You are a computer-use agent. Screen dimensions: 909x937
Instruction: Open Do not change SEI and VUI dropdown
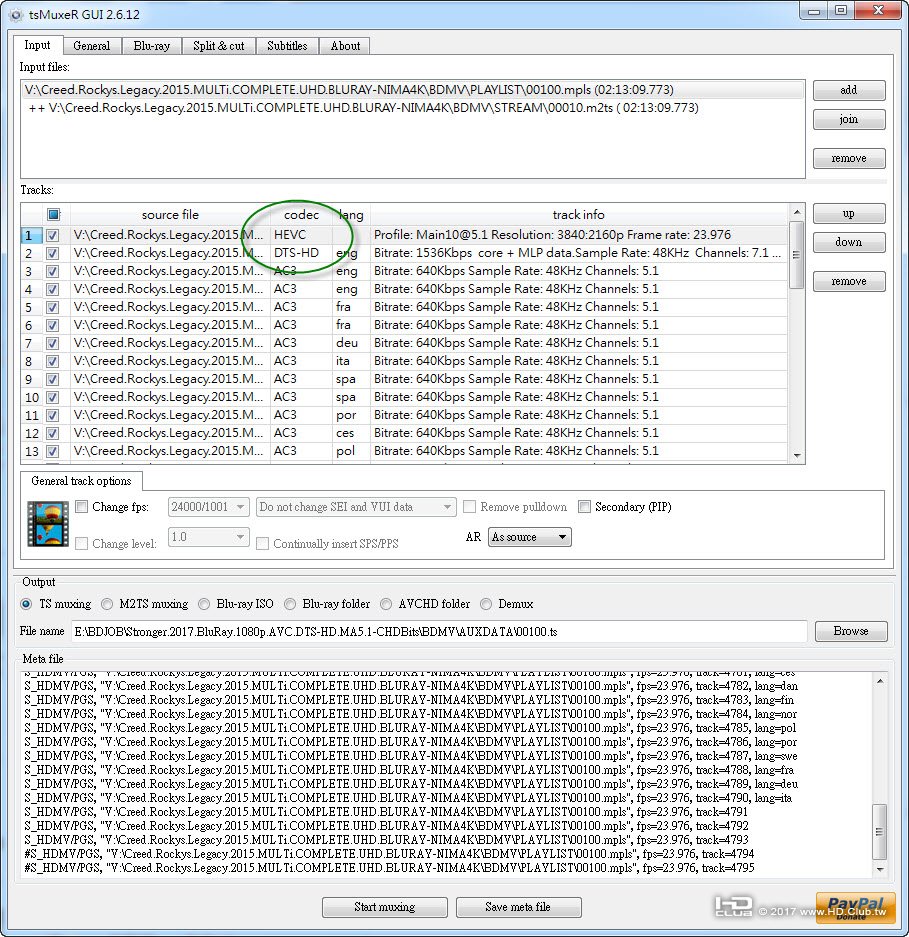pos(356,507)
